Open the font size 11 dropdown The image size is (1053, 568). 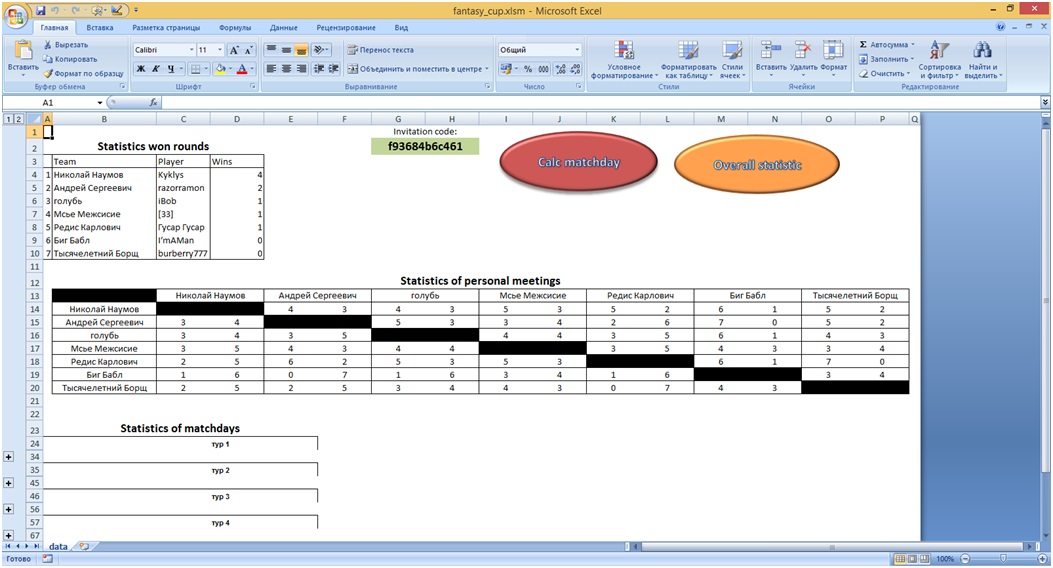220,50
